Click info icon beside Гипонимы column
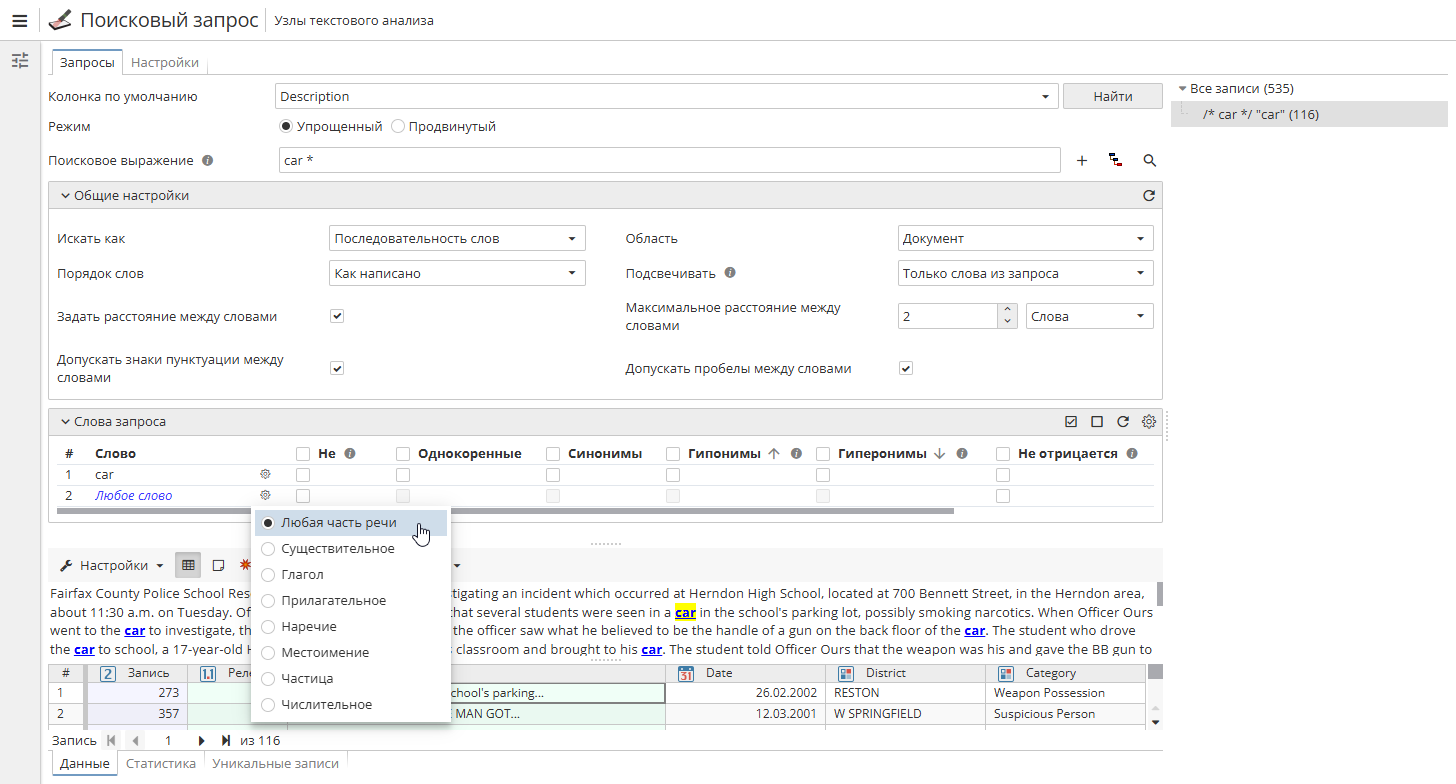This screenshot has height=784, width=1456. tap(796, 453)
